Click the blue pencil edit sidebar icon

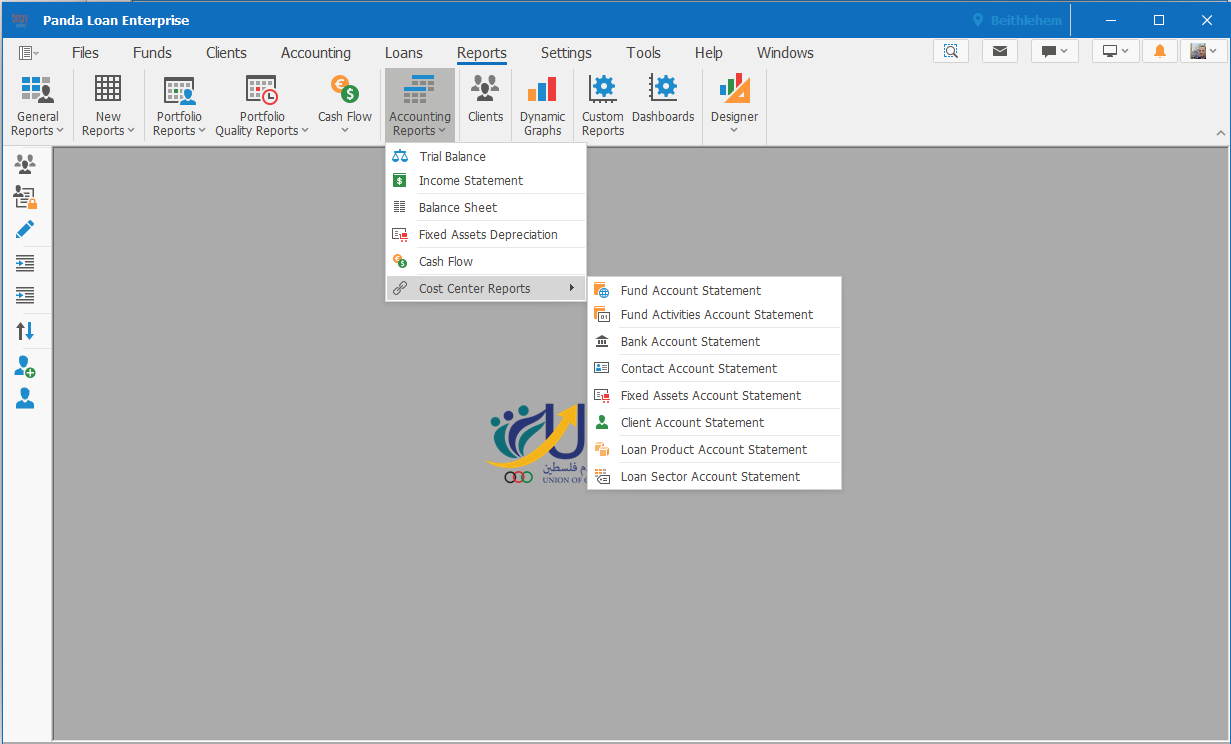click(x=25, y=230)
